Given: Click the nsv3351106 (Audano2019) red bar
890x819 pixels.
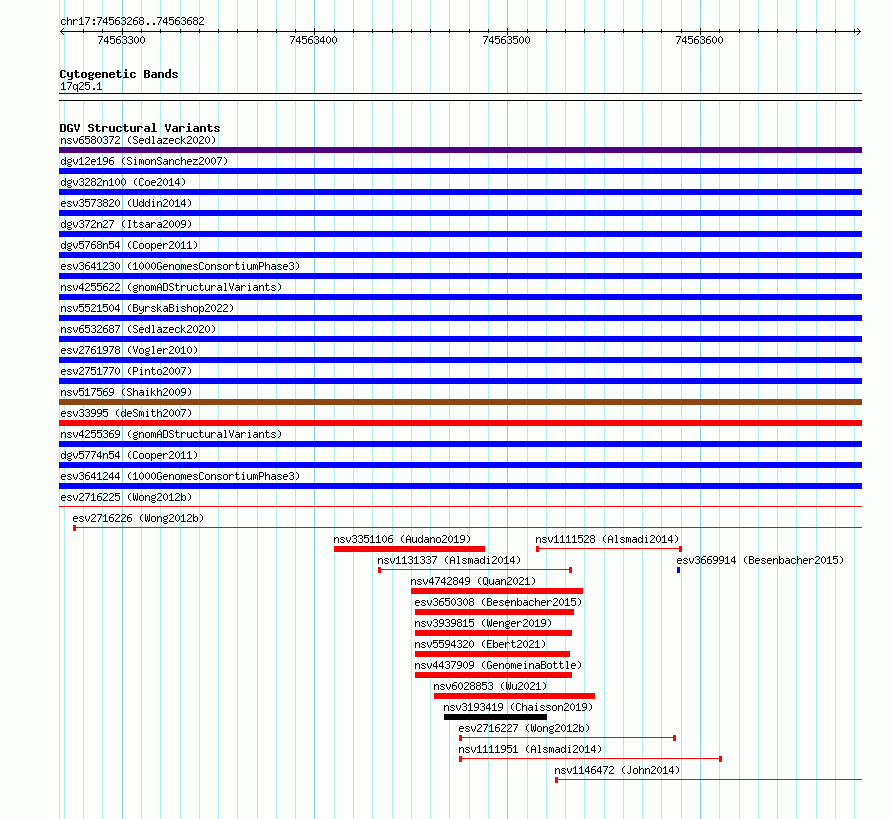Looking at the screenshot, I should tap(409, 549).
